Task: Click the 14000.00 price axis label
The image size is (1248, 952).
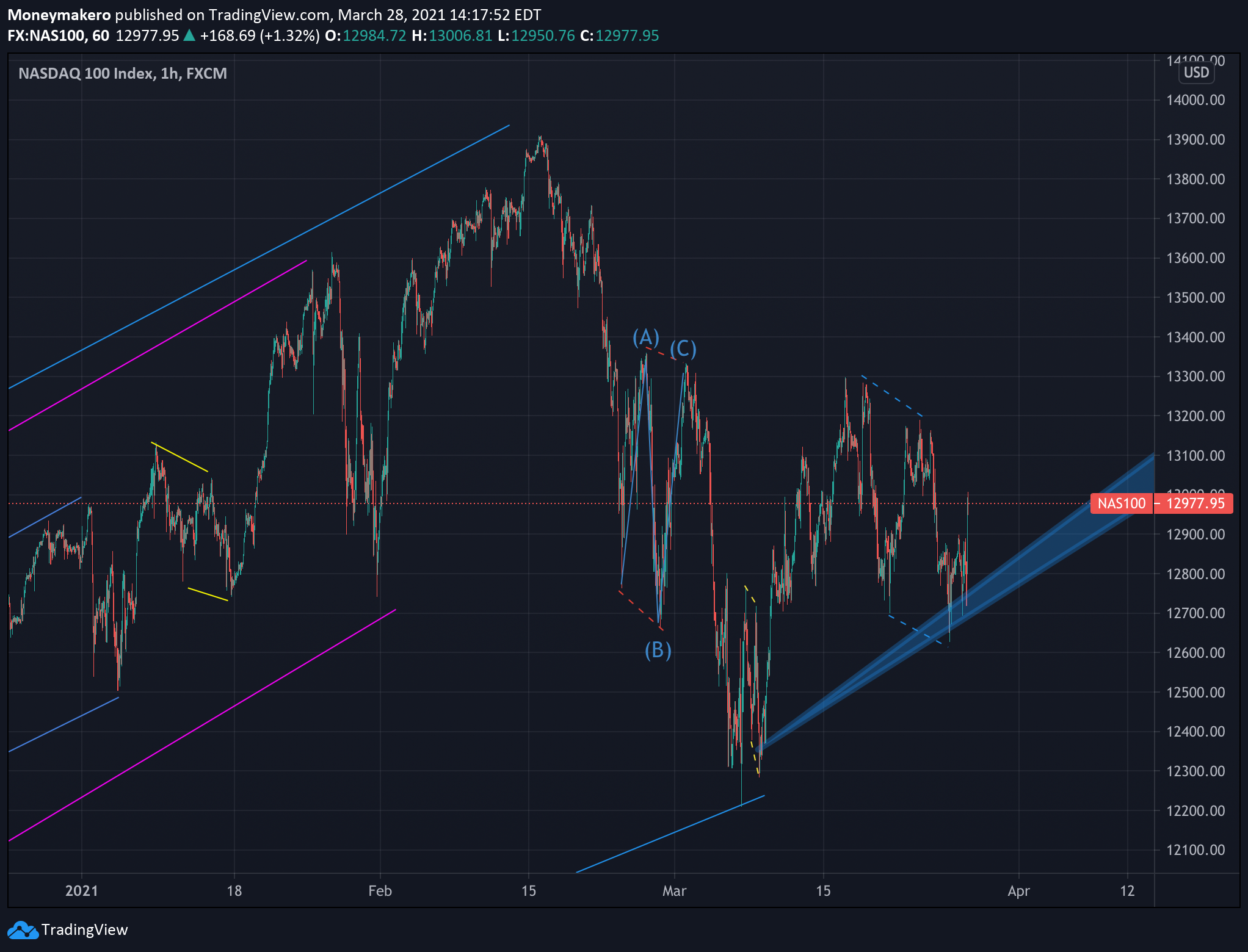Action: coord(1195,100)
